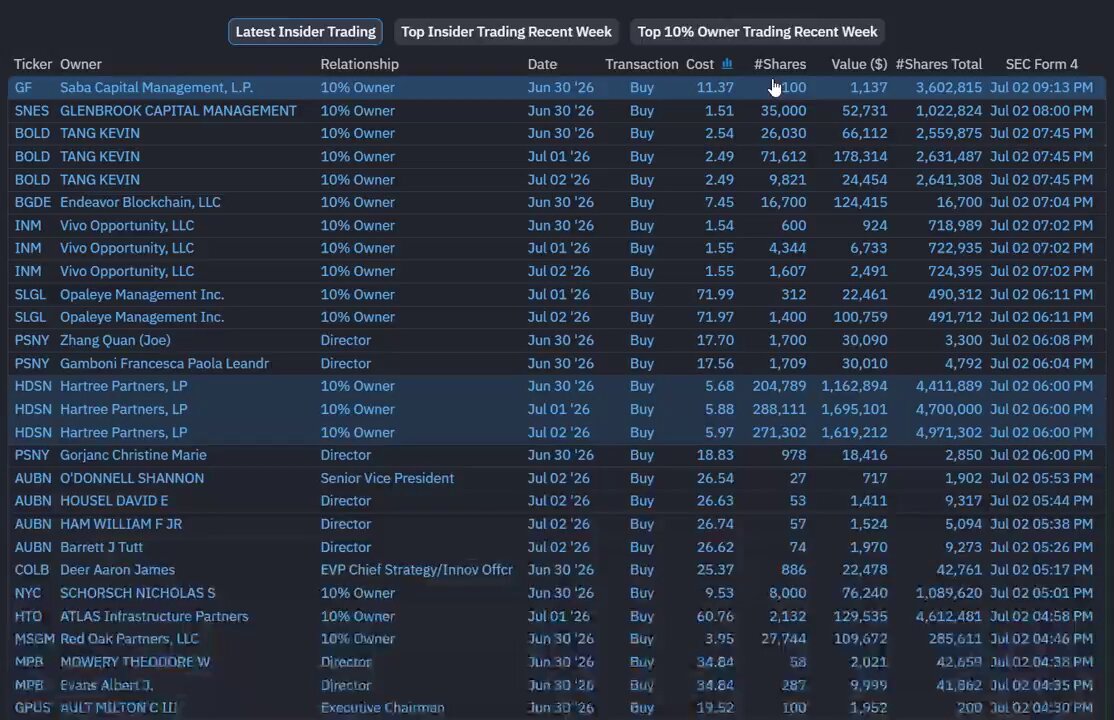1114x720 pixels.
Task: Click the Relationship column header
Action: [359, 64]
